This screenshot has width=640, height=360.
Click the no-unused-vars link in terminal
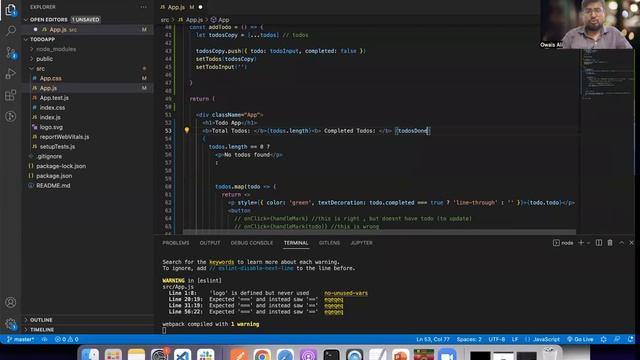coord(346,293)
